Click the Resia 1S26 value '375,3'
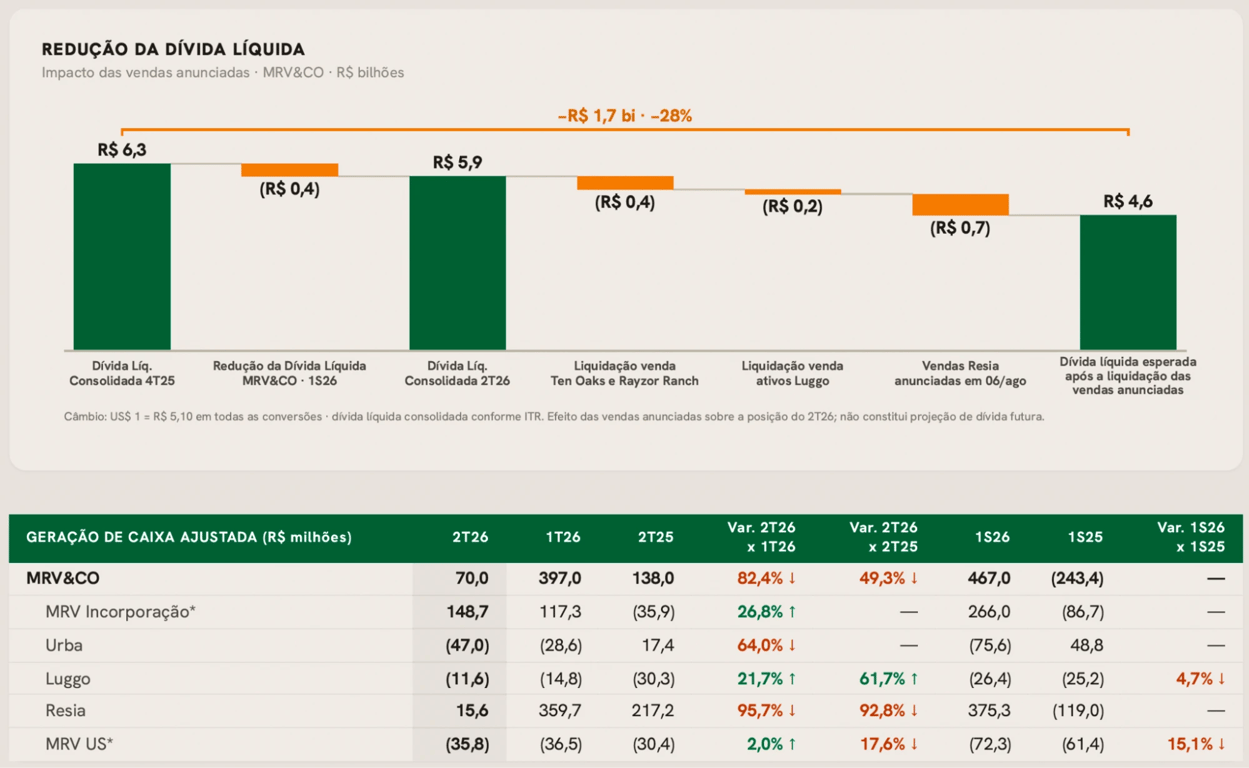The height and width of the screenshot is (768, 1249). [x=989, y=711]
